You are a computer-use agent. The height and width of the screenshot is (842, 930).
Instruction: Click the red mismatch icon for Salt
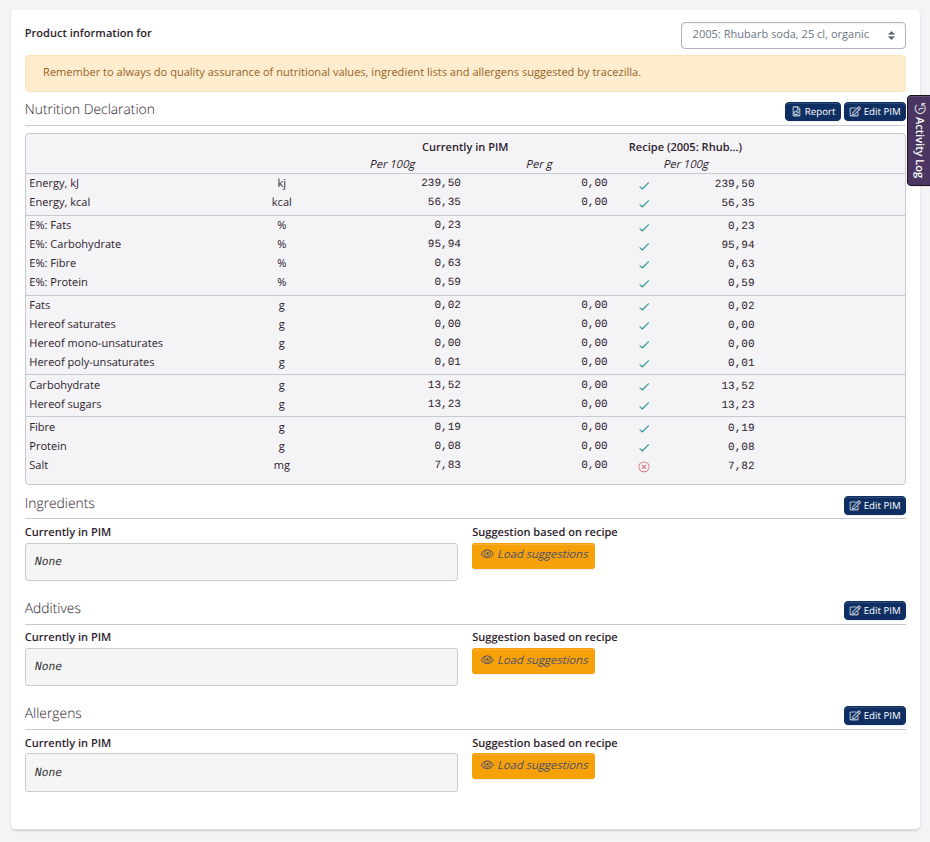[x=644, y=466]
